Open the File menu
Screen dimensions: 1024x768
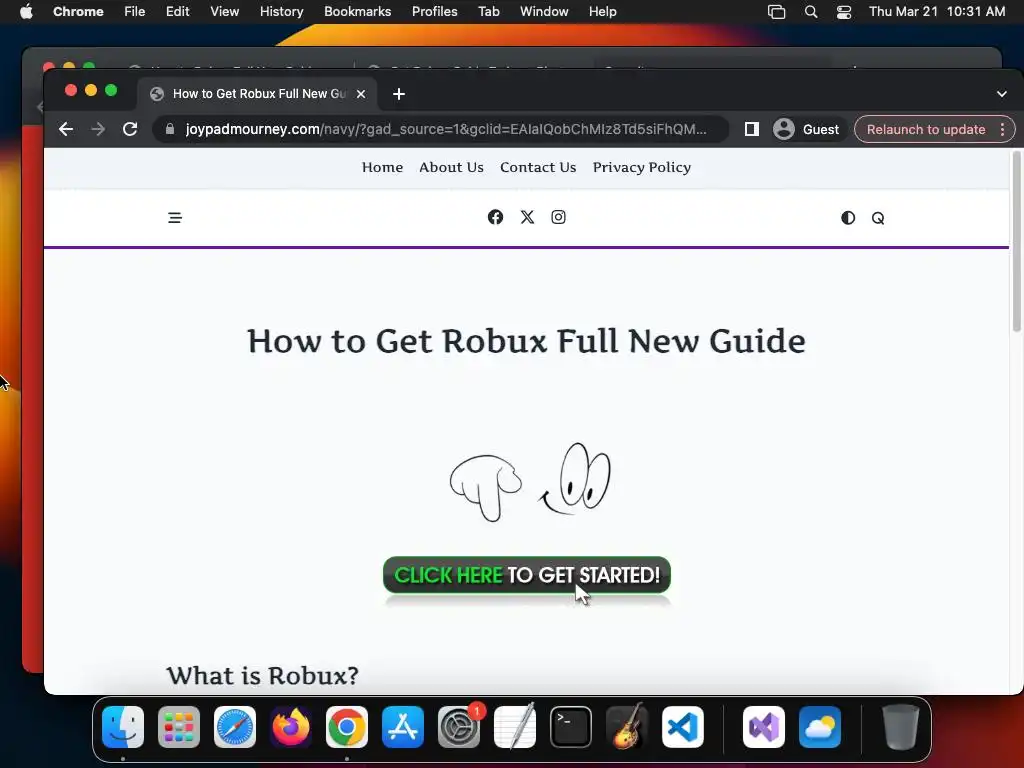click(x=135, y=12)
